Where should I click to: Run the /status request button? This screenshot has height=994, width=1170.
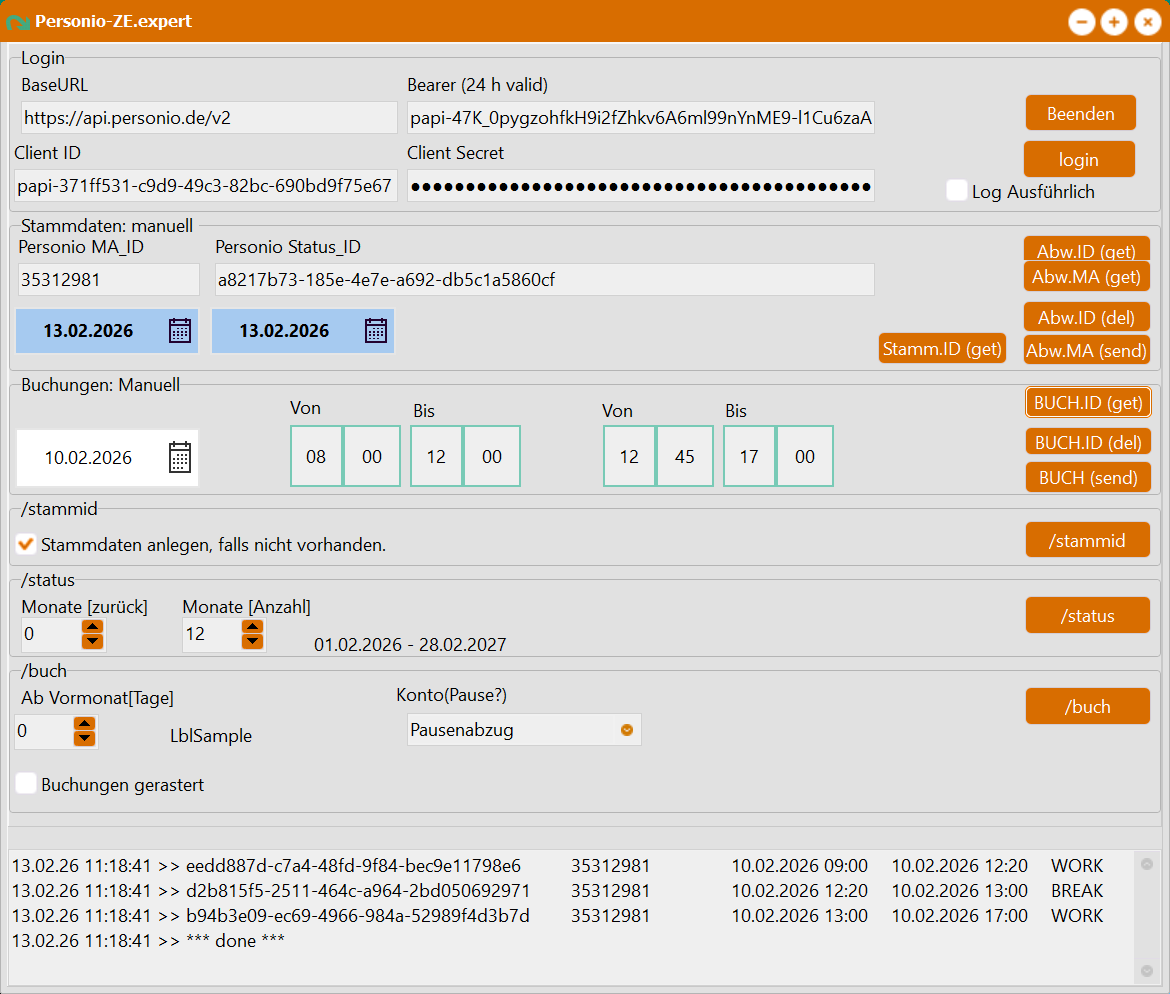pyautogui.click(x=1087, y=616)
